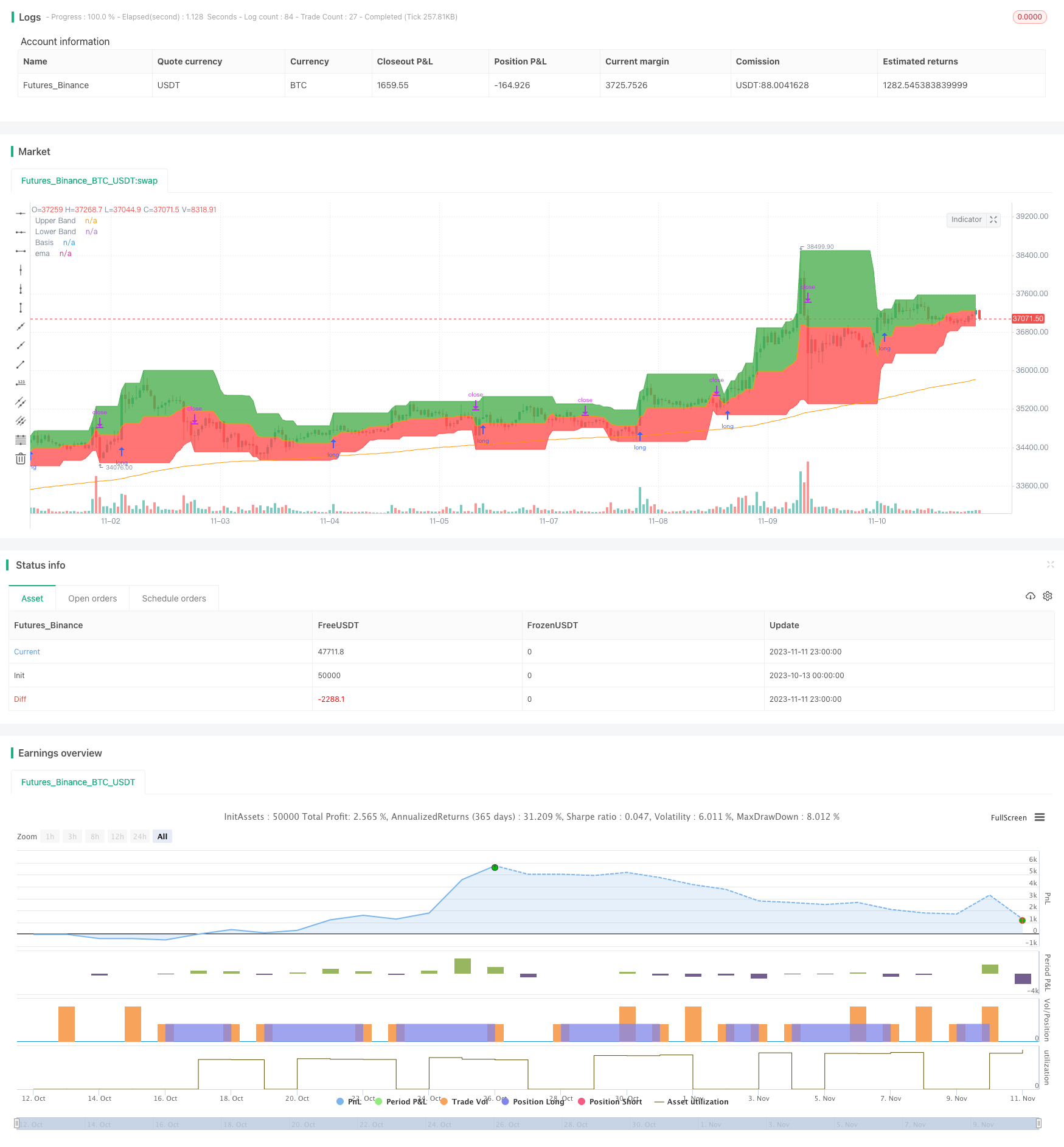
Task: Set zoom range to 1h
Action: (x=50, y=836)
